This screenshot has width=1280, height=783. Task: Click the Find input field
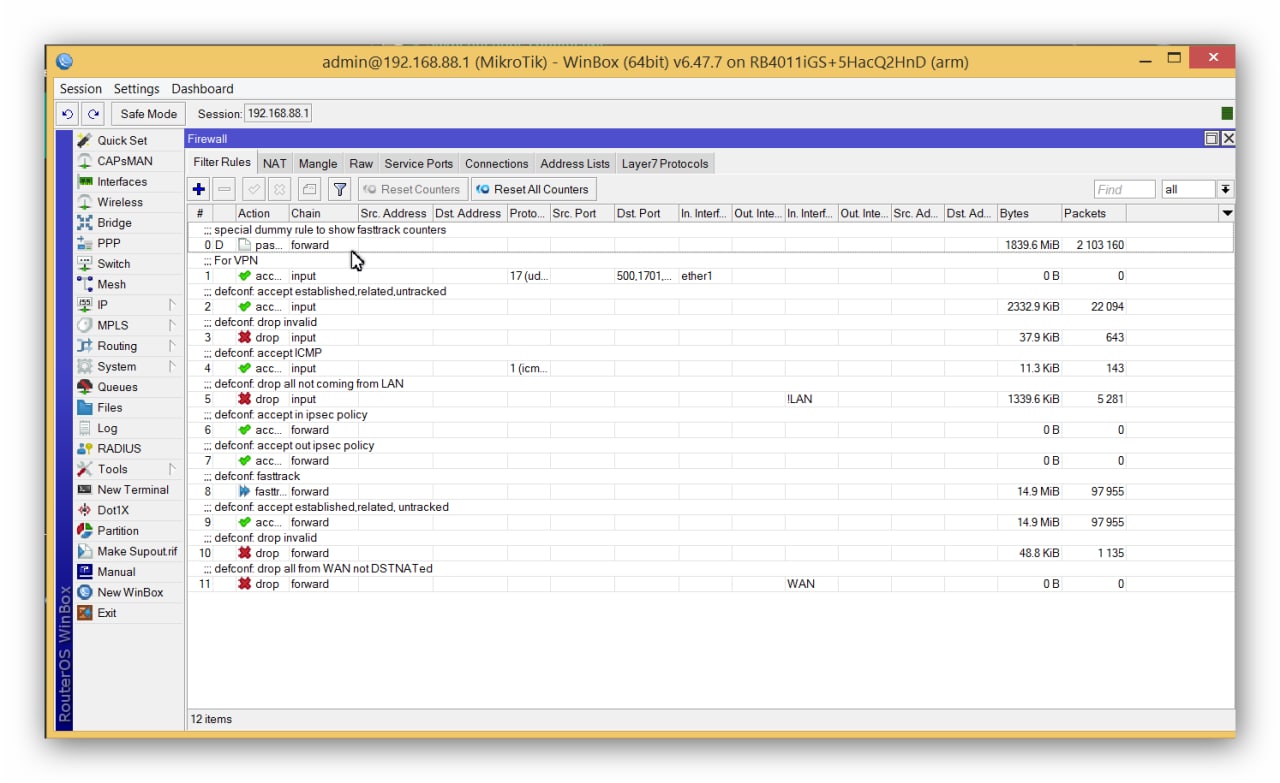[1124, 189]
